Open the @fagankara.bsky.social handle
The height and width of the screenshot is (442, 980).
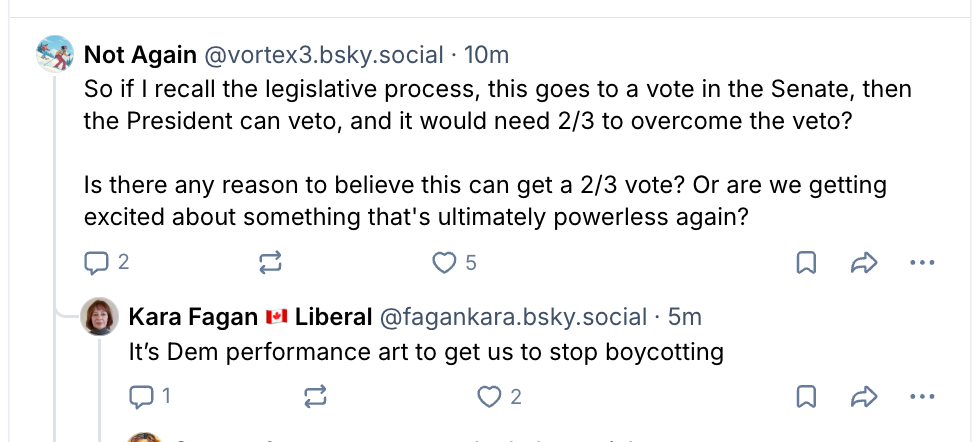[512, 317]
